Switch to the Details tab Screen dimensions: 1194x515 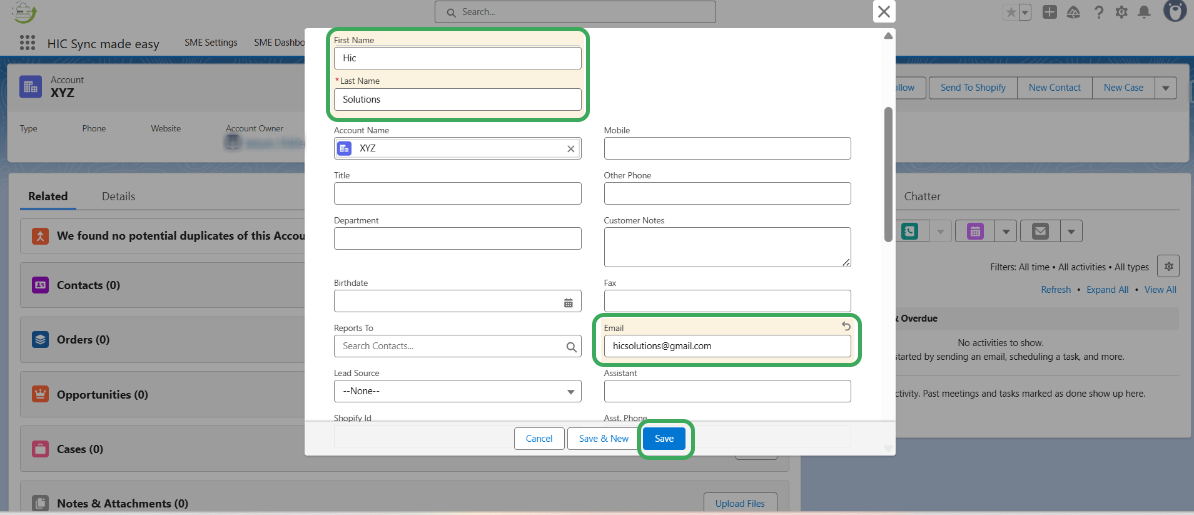click(118, 196)
